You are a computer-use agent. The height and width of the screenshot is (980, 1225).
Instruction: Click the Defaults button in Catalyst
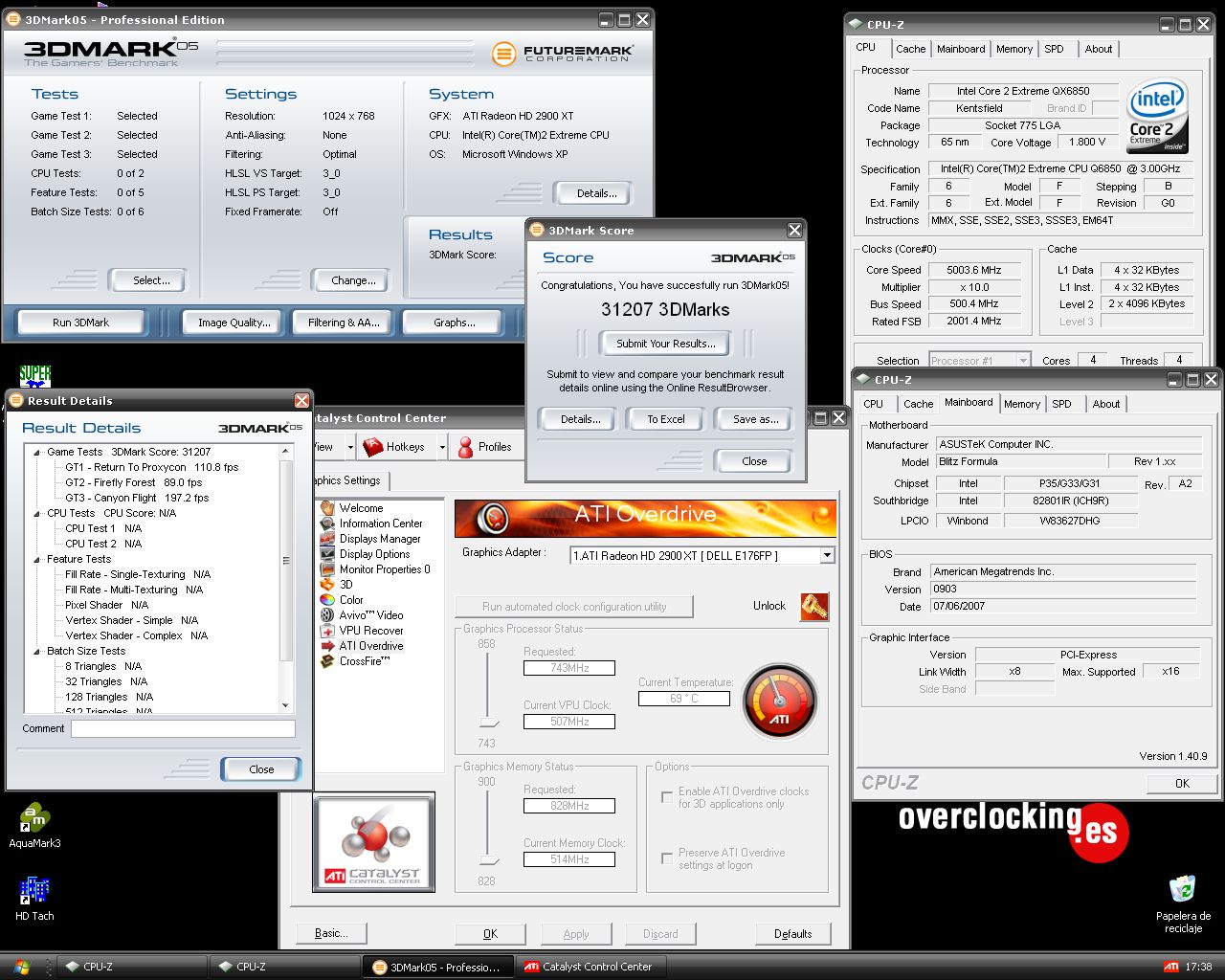[792, 934]
